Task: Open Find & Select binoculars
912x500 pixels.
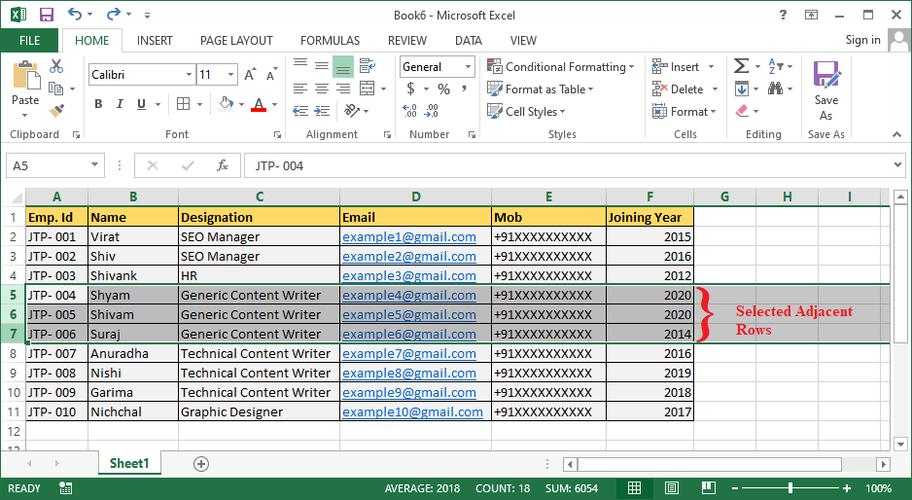Action: tap(775, 88)
